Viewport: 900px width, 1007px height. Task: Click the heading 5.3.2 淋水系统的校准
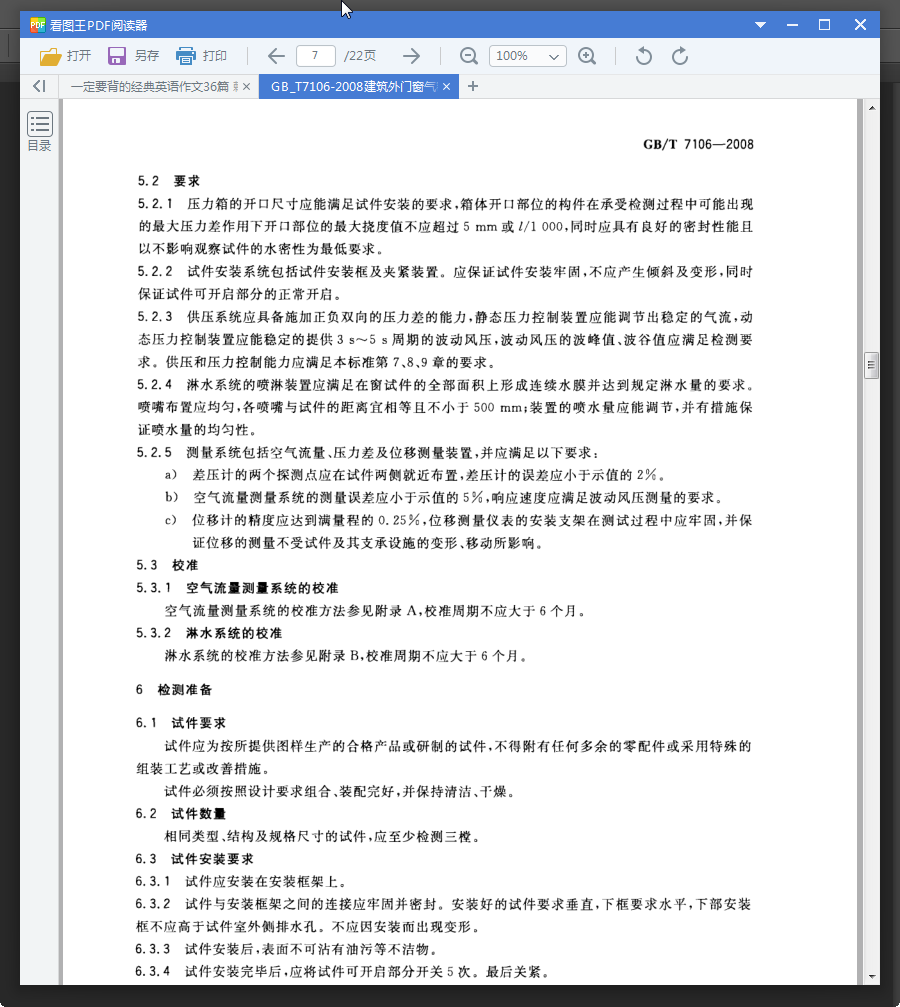[209, 633]
